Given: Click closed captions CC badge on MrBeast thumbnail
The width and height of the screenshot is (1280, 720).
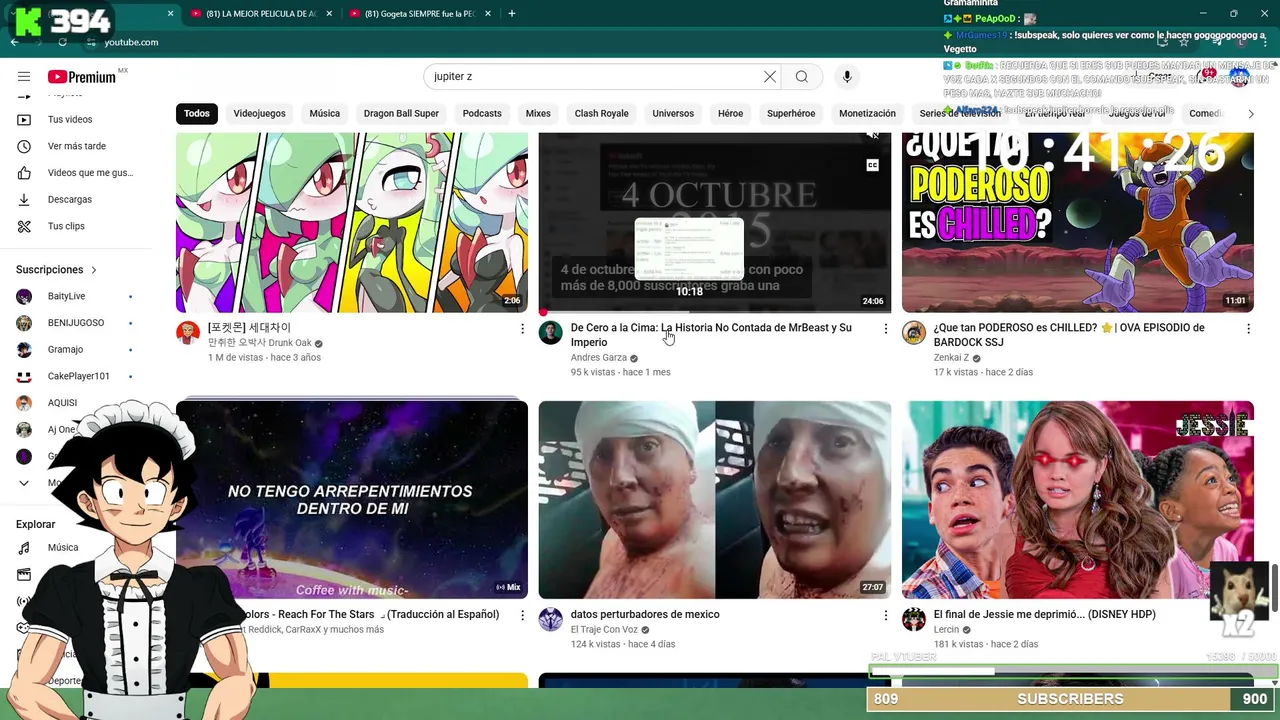Looking at the screenshot, I should 872,165.
